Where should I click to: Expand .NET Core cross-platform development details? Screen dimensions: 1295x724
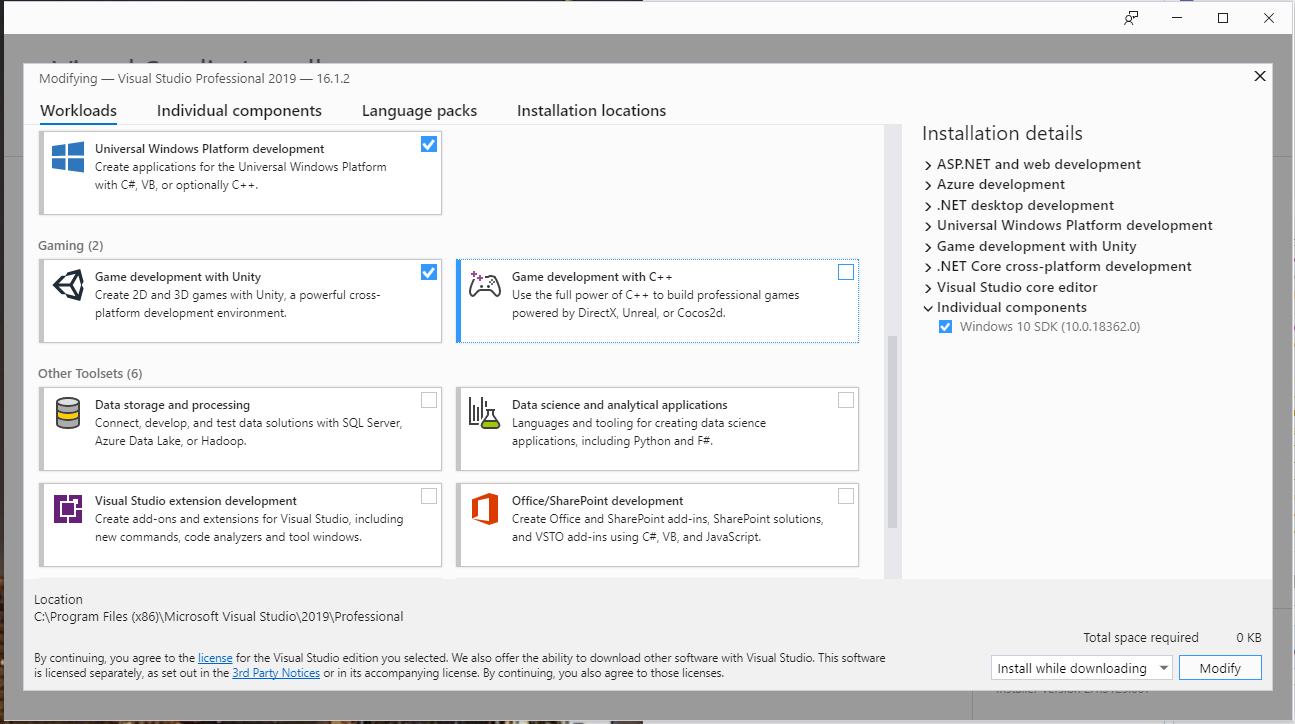(x=928, y=267)
